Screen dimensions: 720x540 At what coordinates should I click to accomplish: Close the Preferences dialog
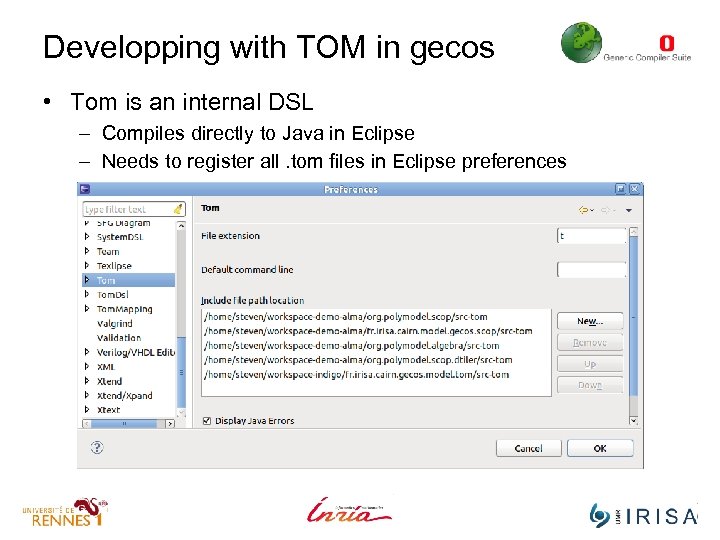634,189
